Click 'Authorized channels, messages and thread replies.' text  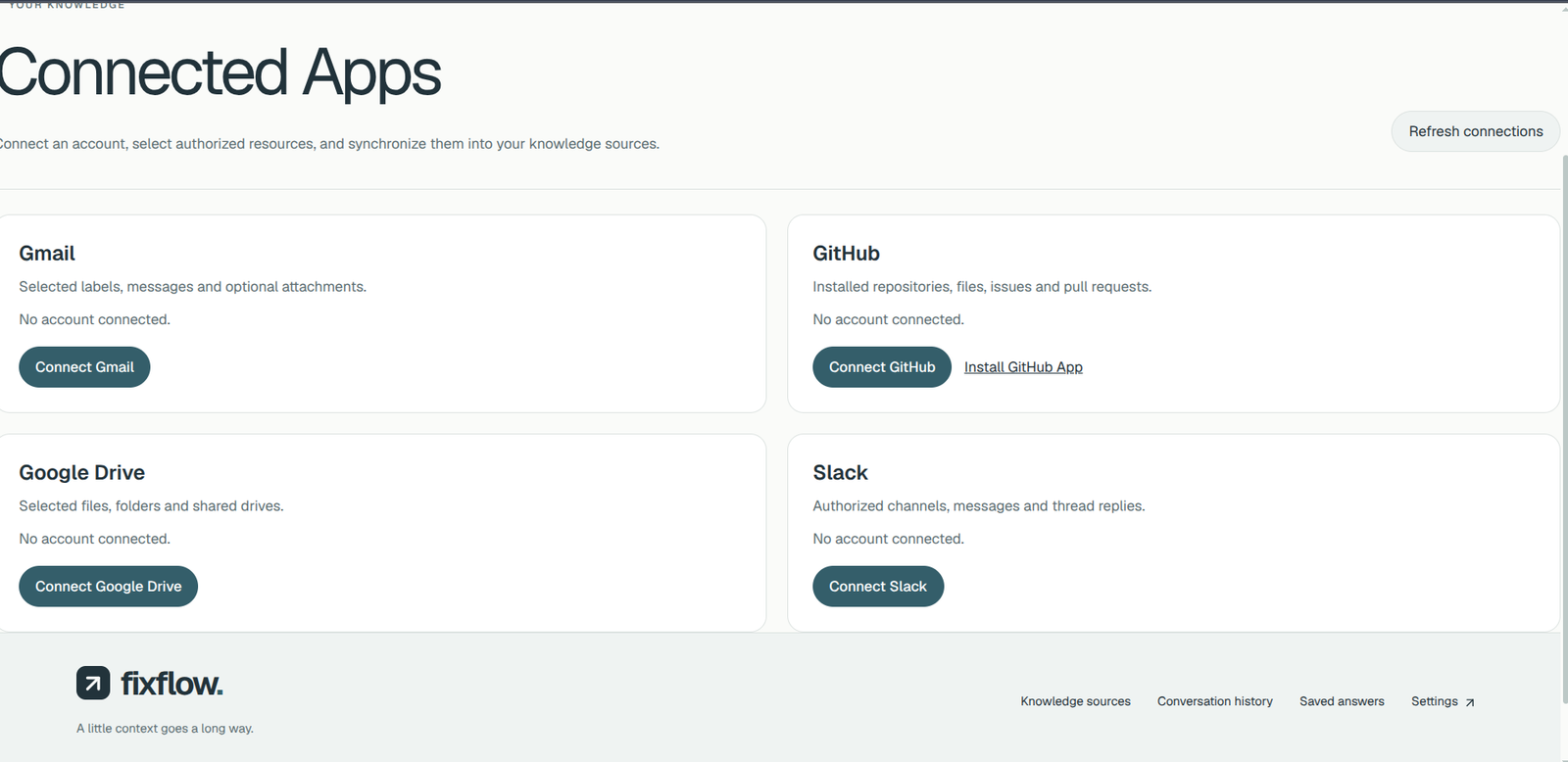[x=979, y=506]
